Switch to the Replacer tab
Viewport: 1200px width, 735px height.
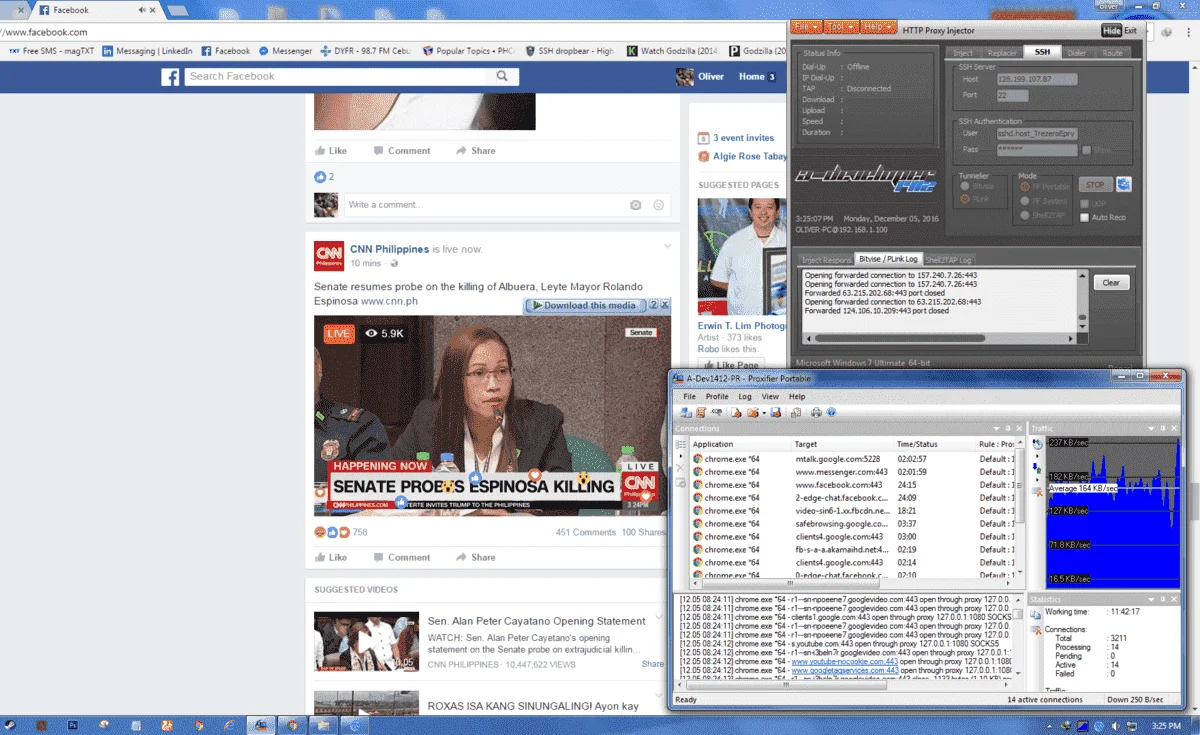tap(1002, 52)
